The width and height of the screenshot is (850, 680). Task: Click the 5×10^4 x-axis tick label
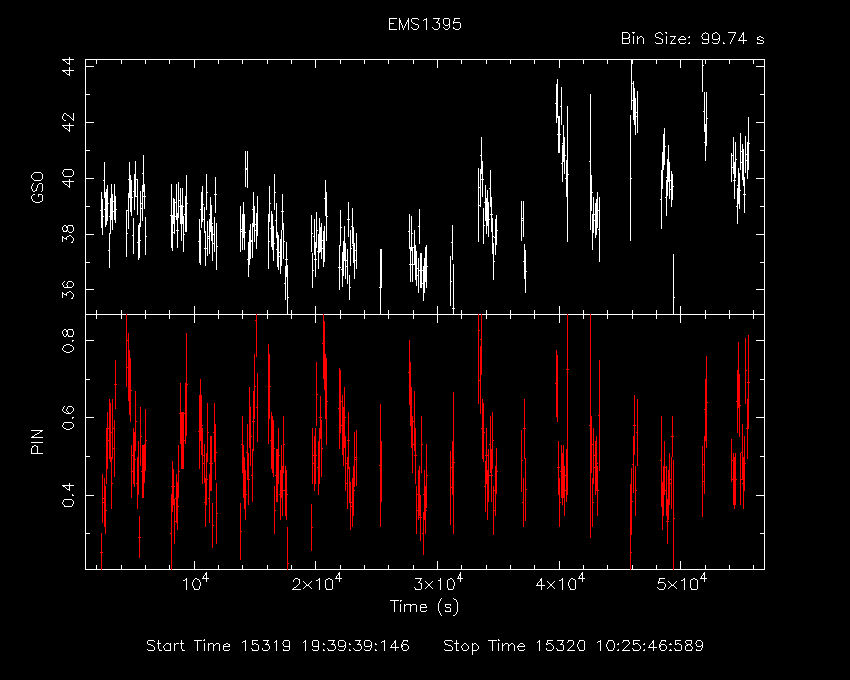(681, 582)
